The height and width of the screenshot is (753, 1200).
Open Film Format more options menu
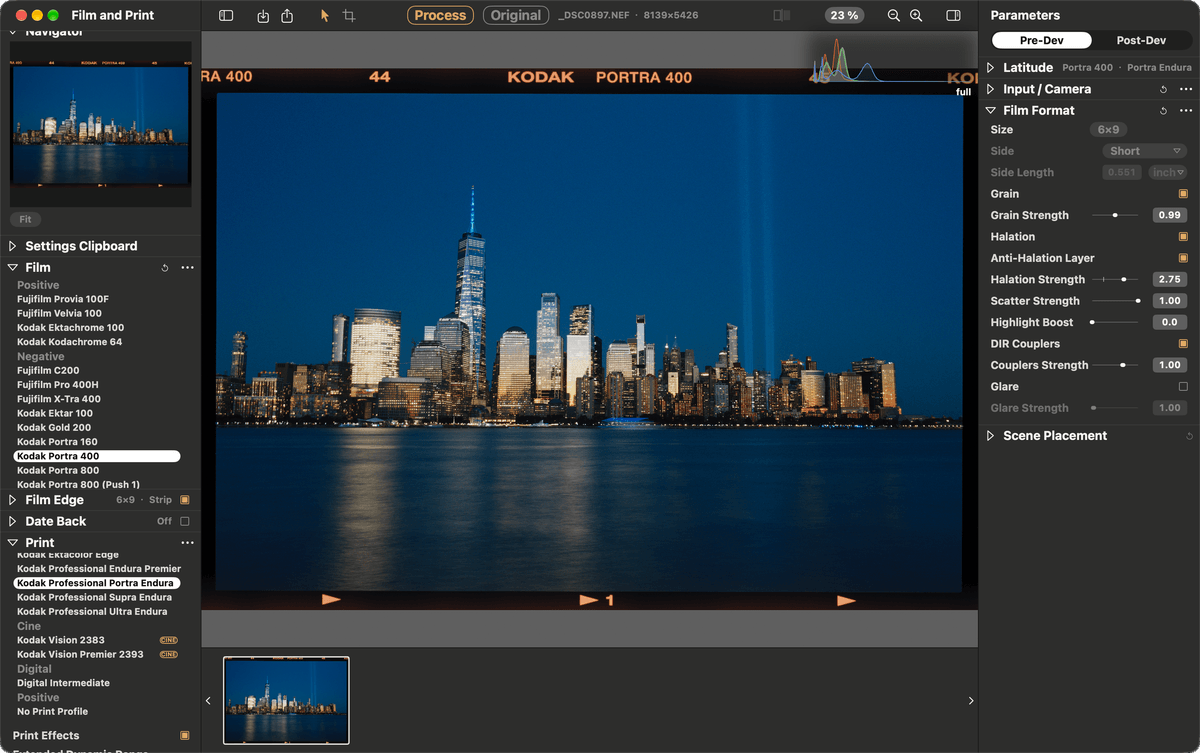tap(1185, 111)
